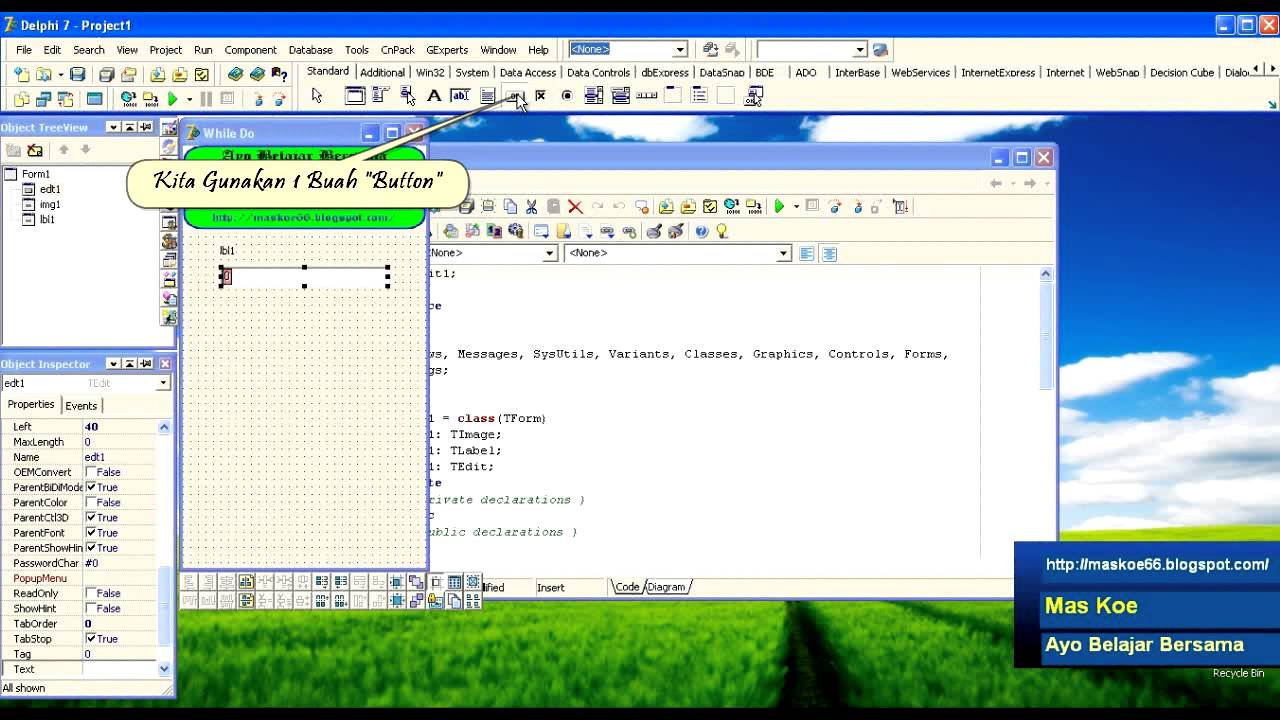Viewport: 1280px width, 720px height.
Task: Select the RadioButton component in the palette
Action: click(567, 96)
